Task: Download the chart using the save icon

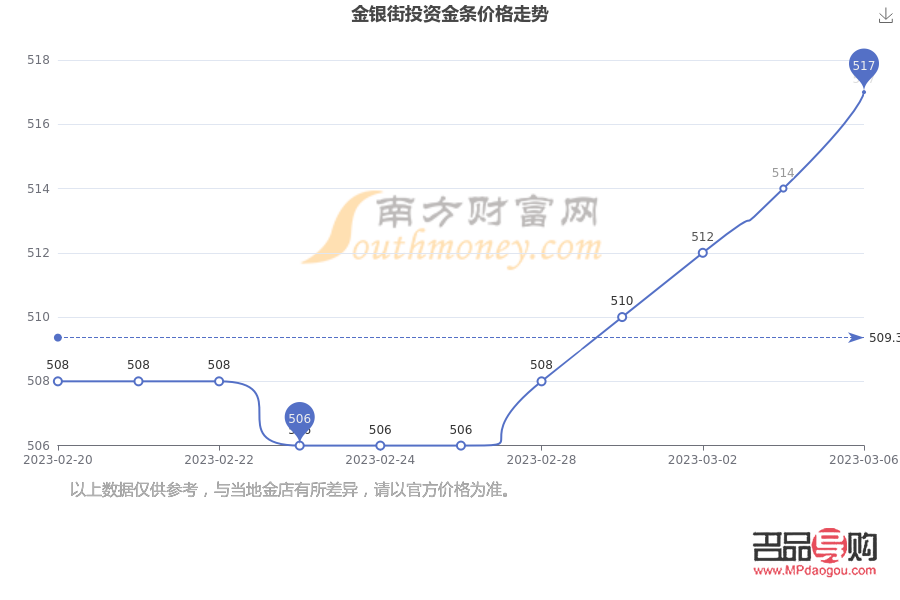Action: 886,16
